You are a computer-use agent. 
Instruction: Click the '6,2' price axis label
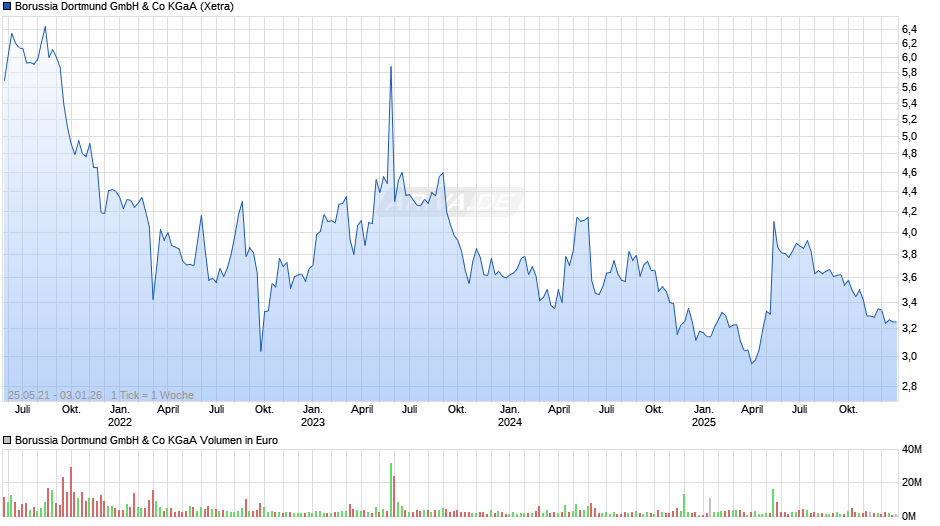point(909,43)
